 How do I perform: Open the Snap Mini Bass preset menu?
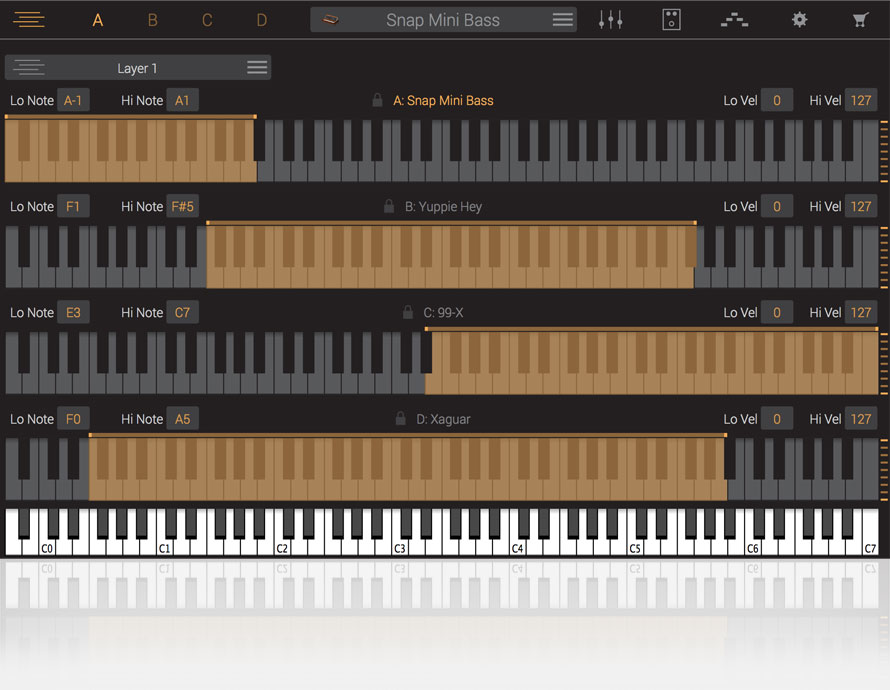coord(563,20)
